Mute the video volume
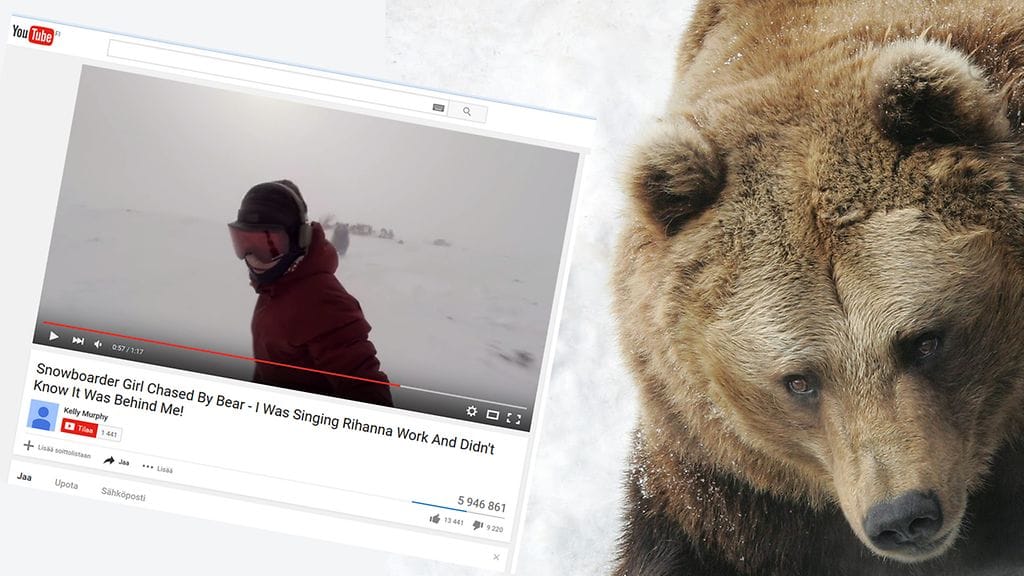The image size is (1024, 576). click(x=98, y=344)
